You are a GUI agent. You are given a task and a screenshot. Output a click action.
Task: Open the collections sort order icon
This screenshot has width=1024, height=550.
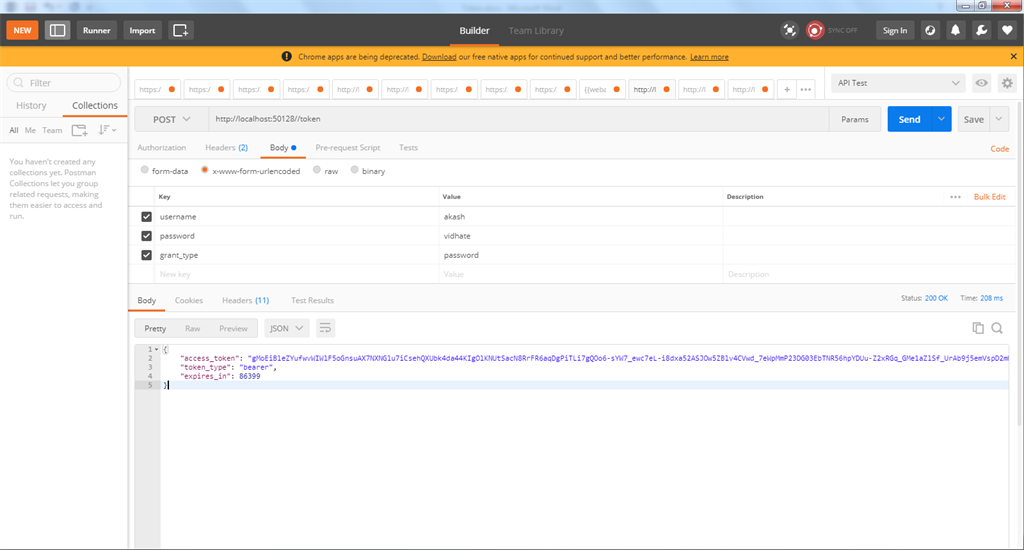pos(106,130)
